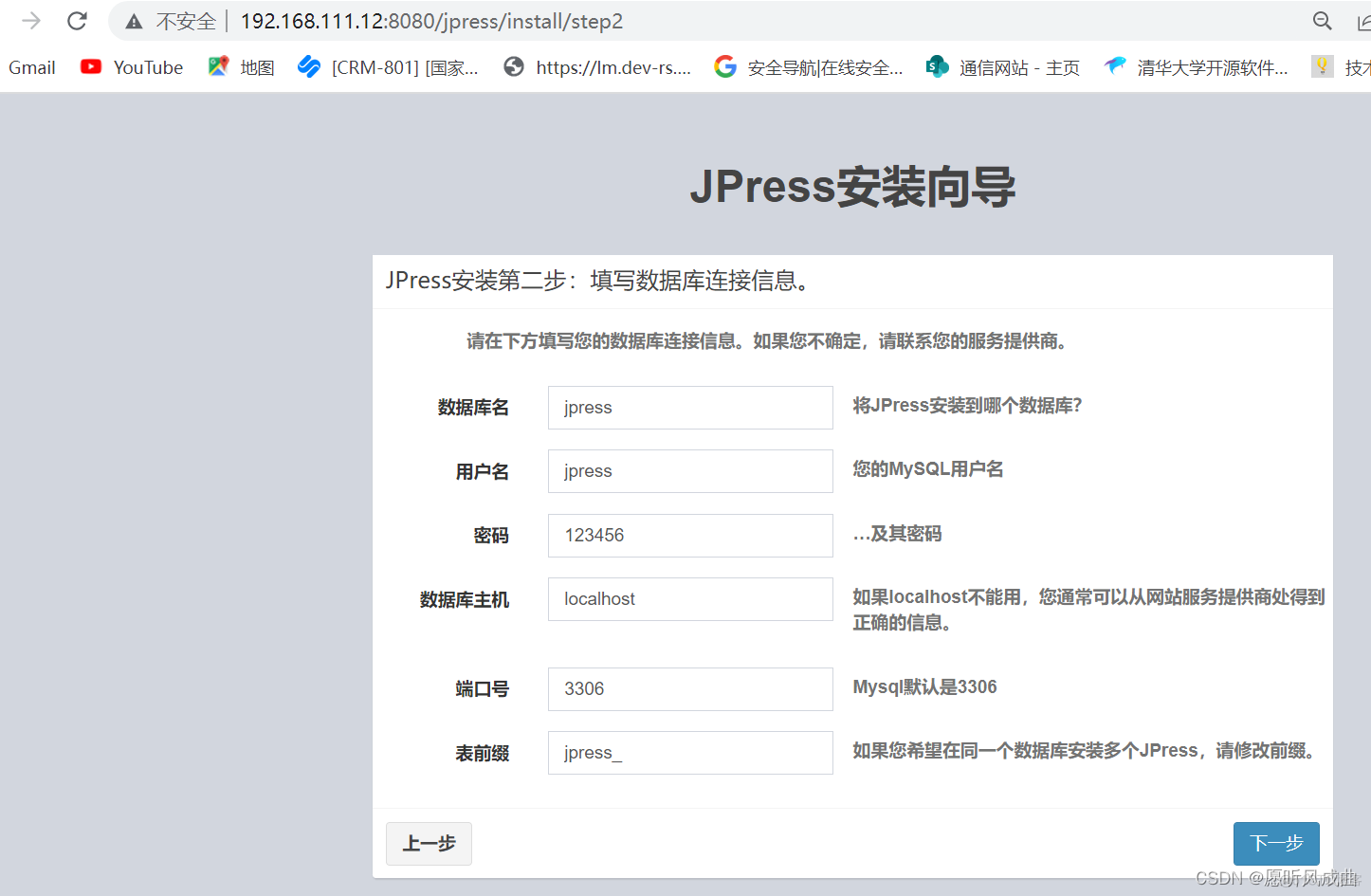Open the Gmail bookmark
Viewport: 1371px width, 896px height.
click(32, 67)
